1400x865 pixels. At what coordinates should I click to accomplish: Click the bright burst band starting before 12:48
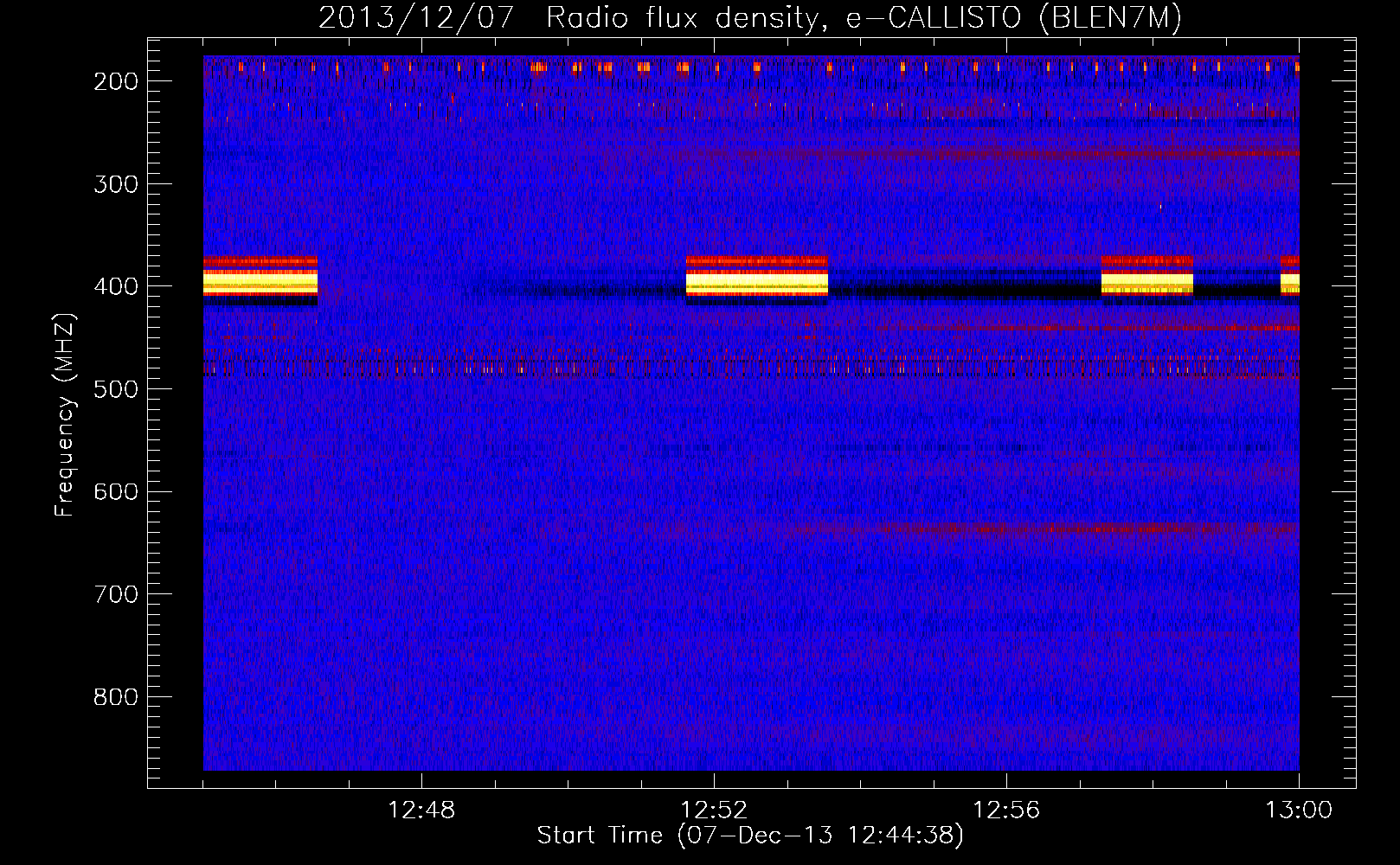coord(260,280)
